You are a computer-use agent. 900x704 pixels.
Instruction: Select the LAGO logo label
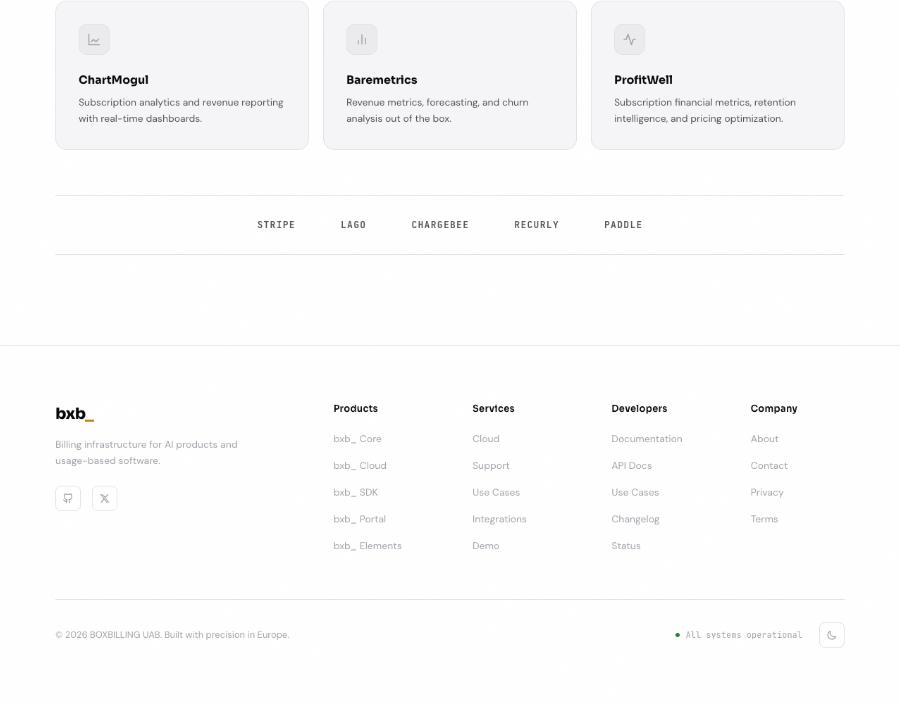coord(354,225)
